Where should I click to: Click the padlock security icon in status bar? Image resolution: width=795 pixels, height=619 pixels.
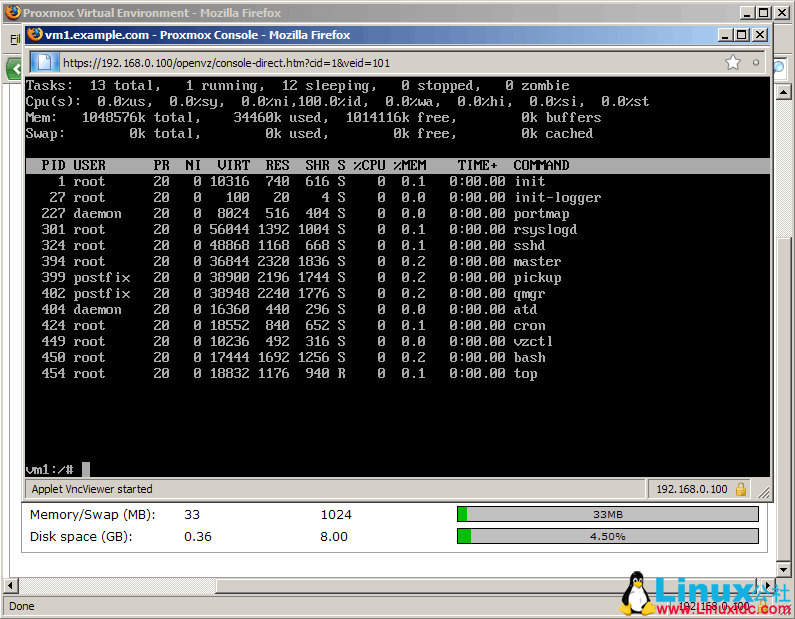point(741,489)
